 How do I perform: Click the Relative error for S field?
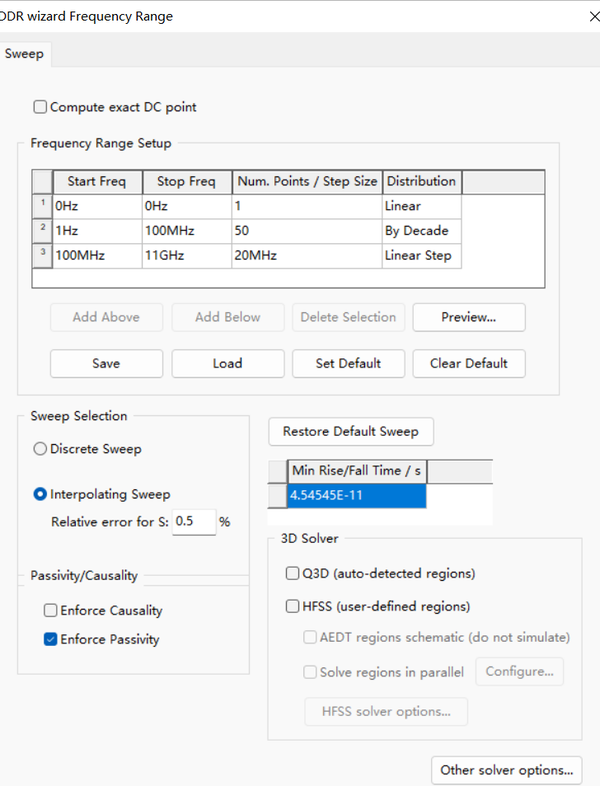pos(194,522)
